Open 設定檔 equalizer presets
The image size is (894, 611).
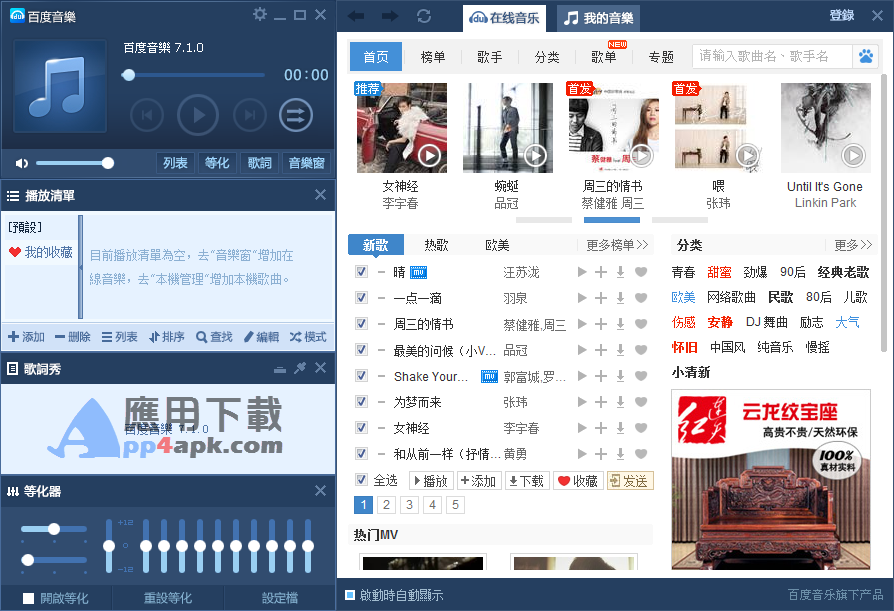tap(279, 598)
